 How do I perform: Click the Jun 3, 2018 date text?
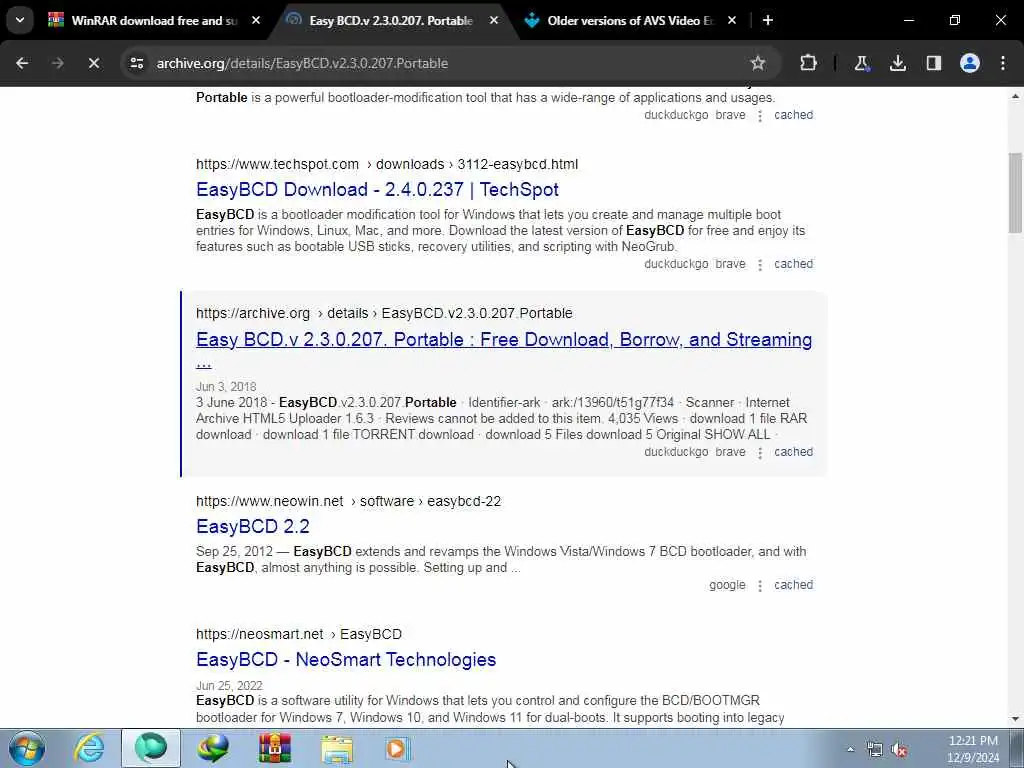[x=226, y=387]
